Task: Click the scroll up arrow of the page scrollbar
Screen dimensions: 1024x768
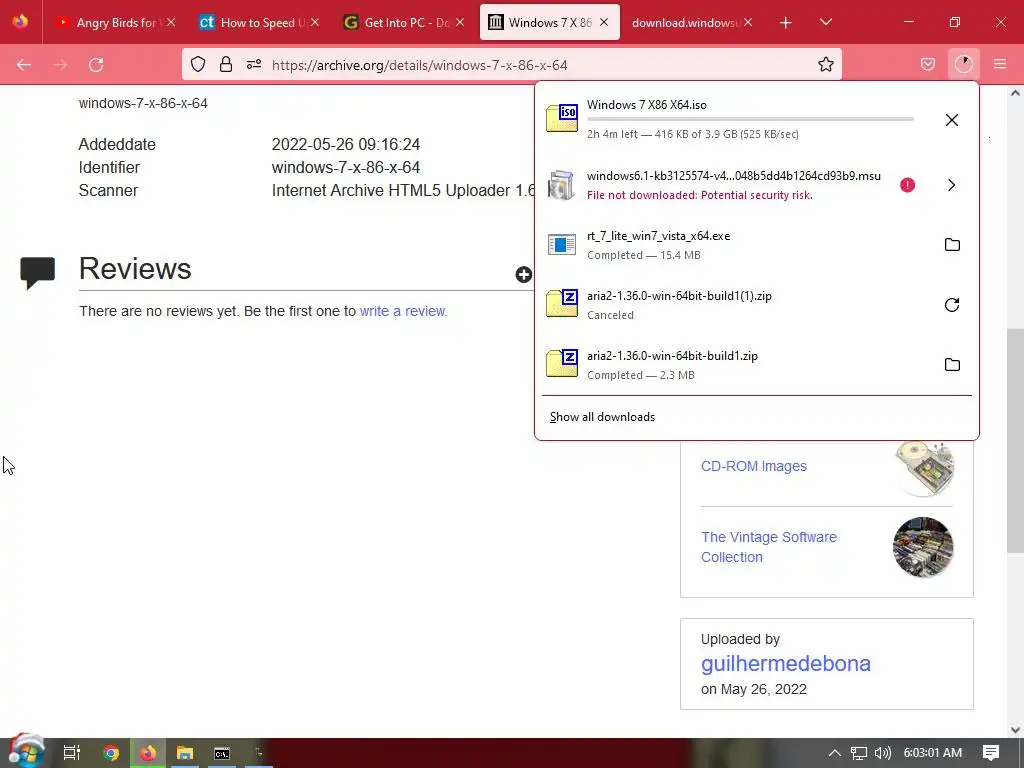Action: tap(1015, 93)
